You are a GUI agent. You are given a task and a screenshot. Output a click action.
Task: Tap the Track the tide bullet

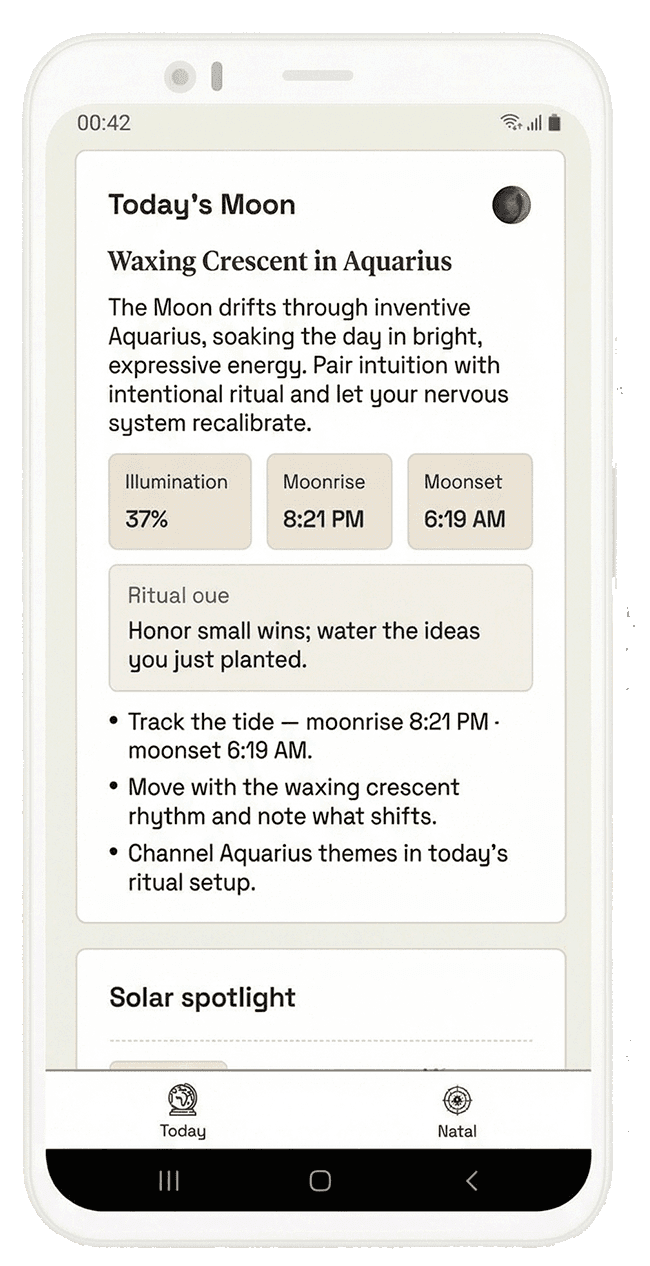pyautogui.click(x=312, y=735)
